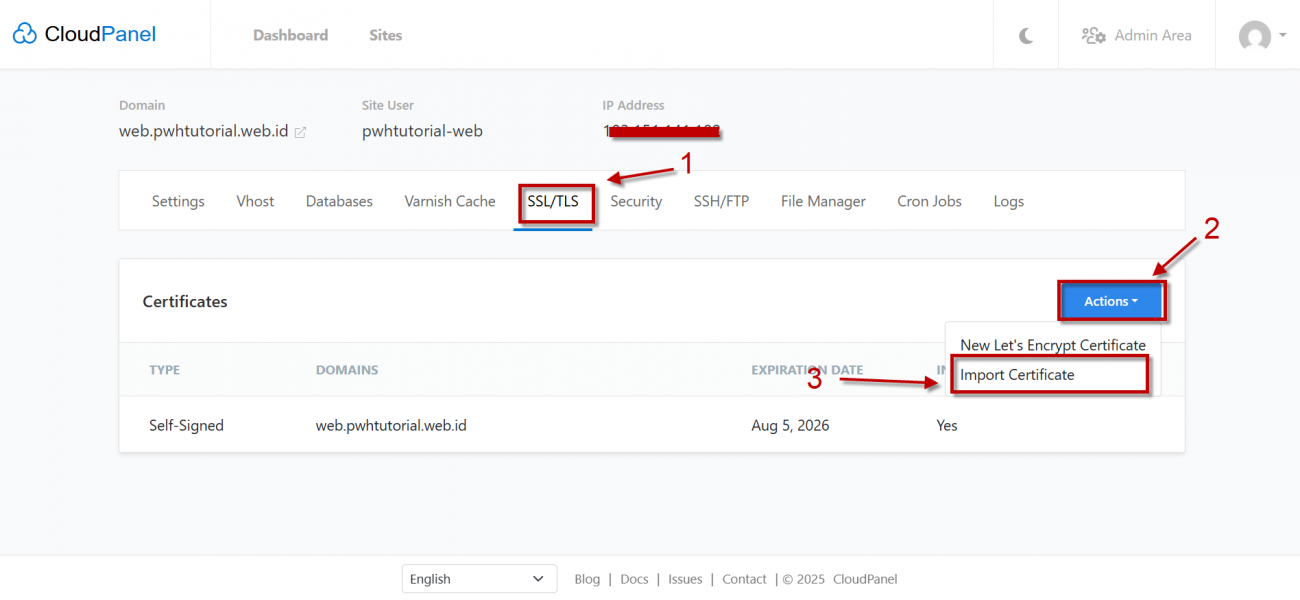Open the user avatar menu
The width and height of the screenshot is (1300, 600).
pyautogui.click(x=1254, y=36)
